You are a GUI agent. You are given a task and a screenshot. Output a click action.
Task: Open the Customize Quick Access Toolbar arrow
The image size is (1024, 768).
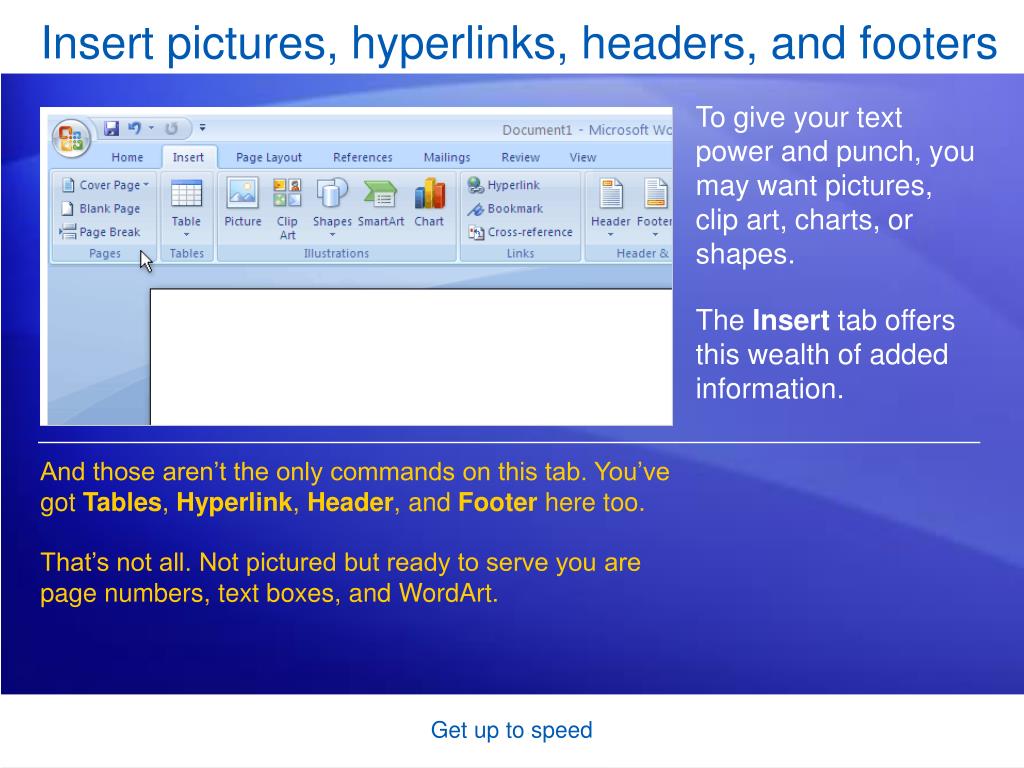(202, 128)
